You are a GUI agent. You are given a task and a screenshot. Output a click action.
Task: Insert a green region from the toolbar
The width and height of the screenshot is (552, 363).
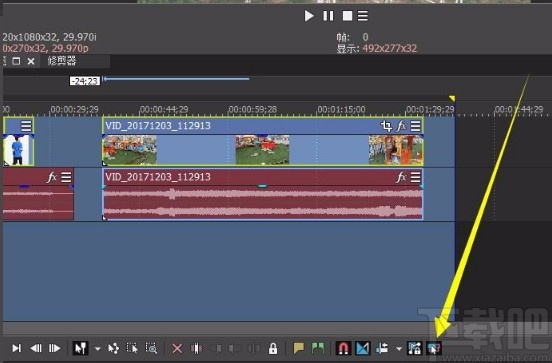point(318,348)
